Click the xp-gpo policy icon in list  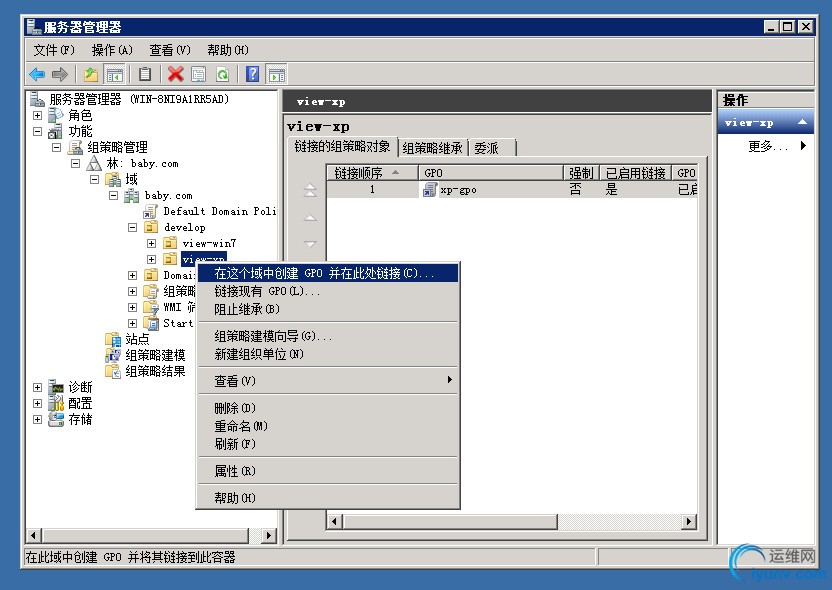430,189
